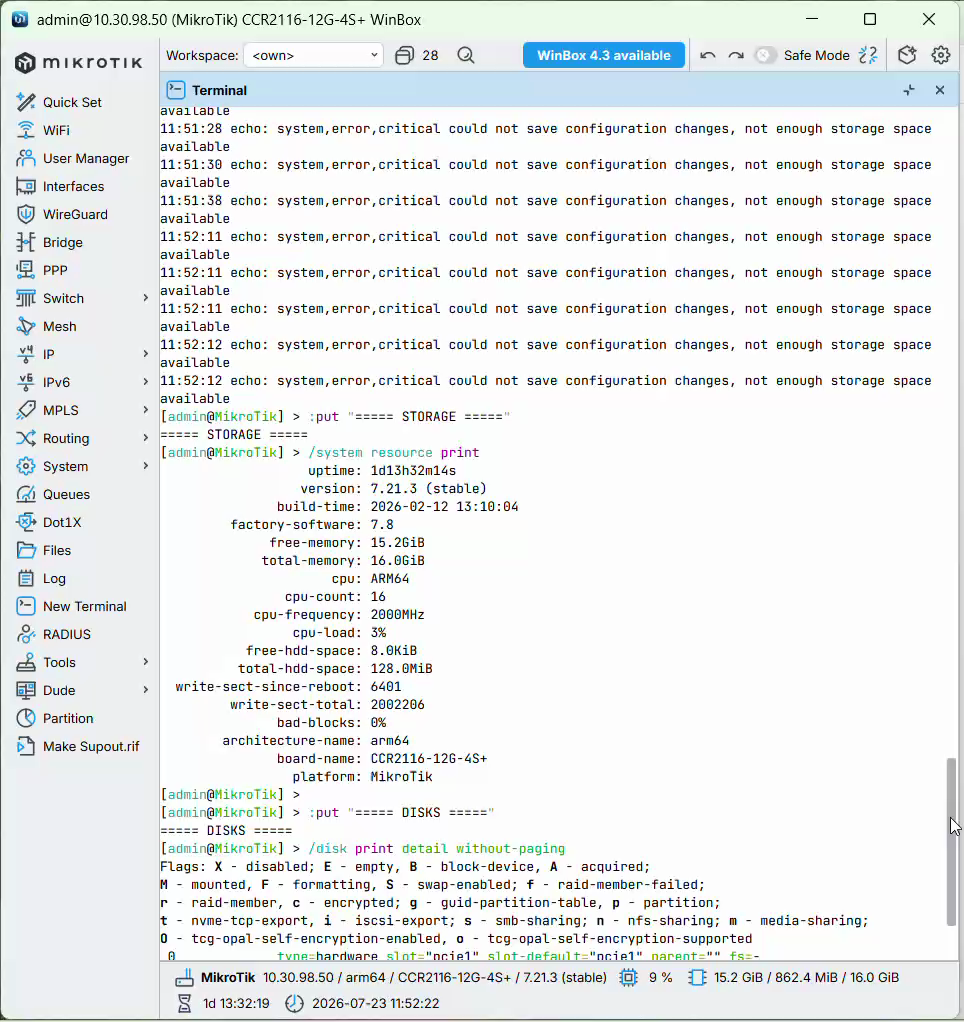
Task: Open the Log menu icon
Action: click(x=25, y=579)
